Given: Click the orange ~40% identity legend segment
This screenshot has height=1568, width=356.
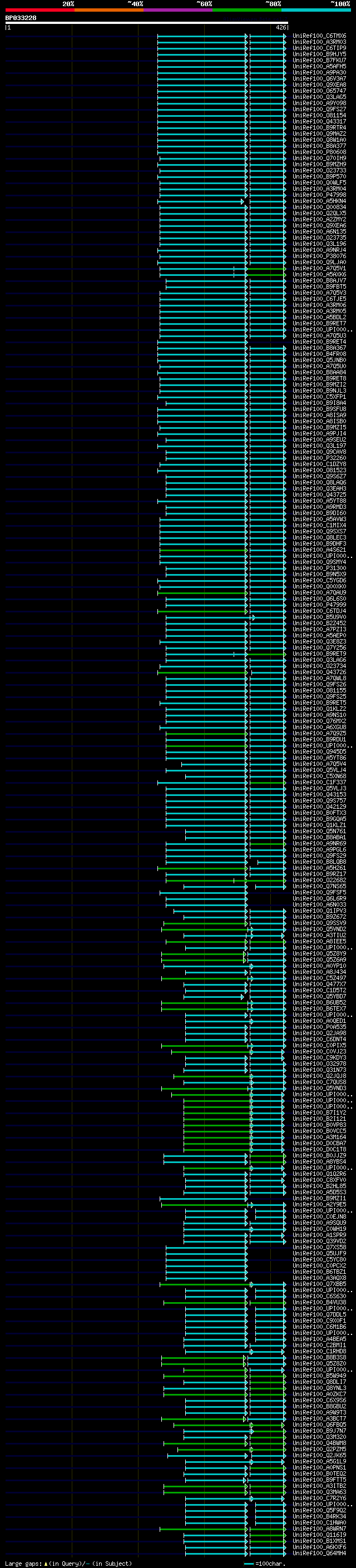Looking at the screenshot, I should (109, 11).
